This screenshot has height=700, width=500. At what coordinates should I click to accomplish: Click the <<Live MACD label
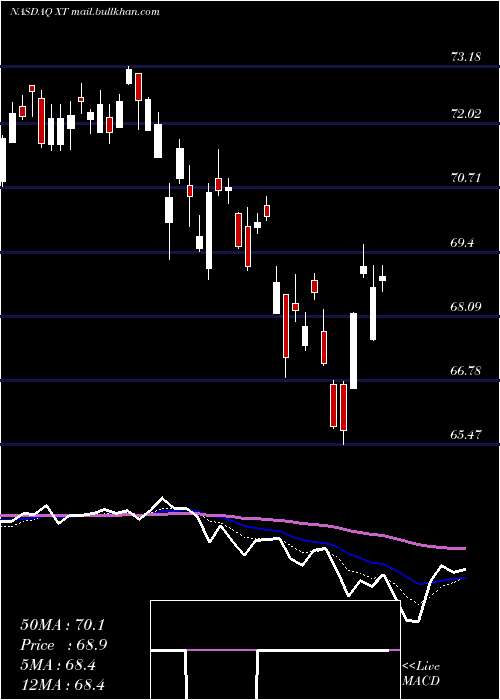(x=421, y=674)
